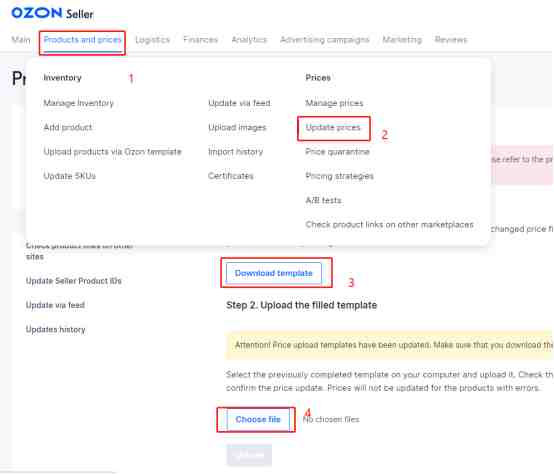Open Certificates in the dropdown menu
This screenshot has width=554, height=474.
pos(231,176)
